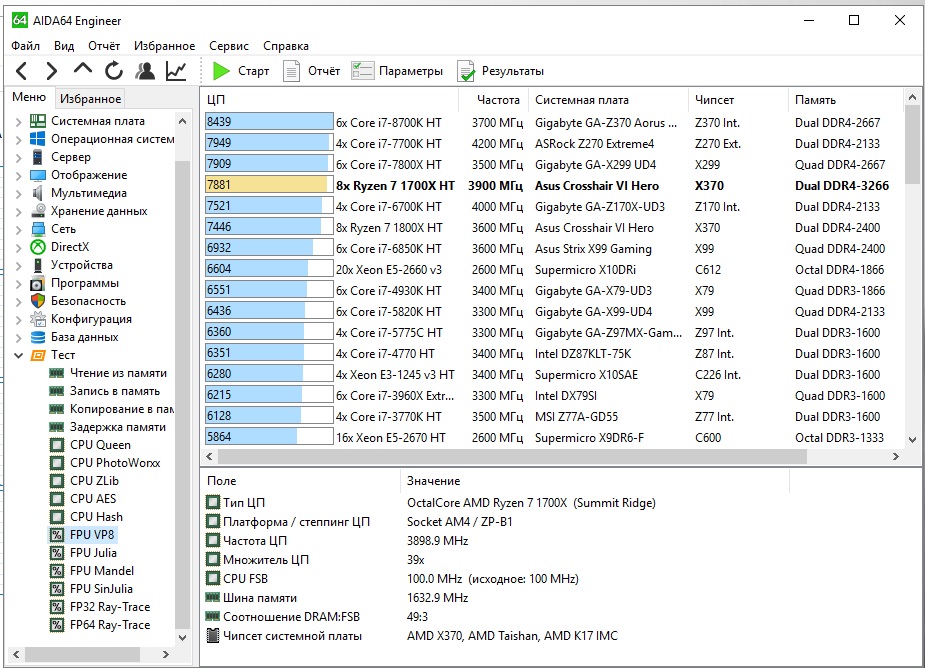Click the results list scroll-down arrow
This screenshot has width=925, height=668.
click(x=913, y=439)
